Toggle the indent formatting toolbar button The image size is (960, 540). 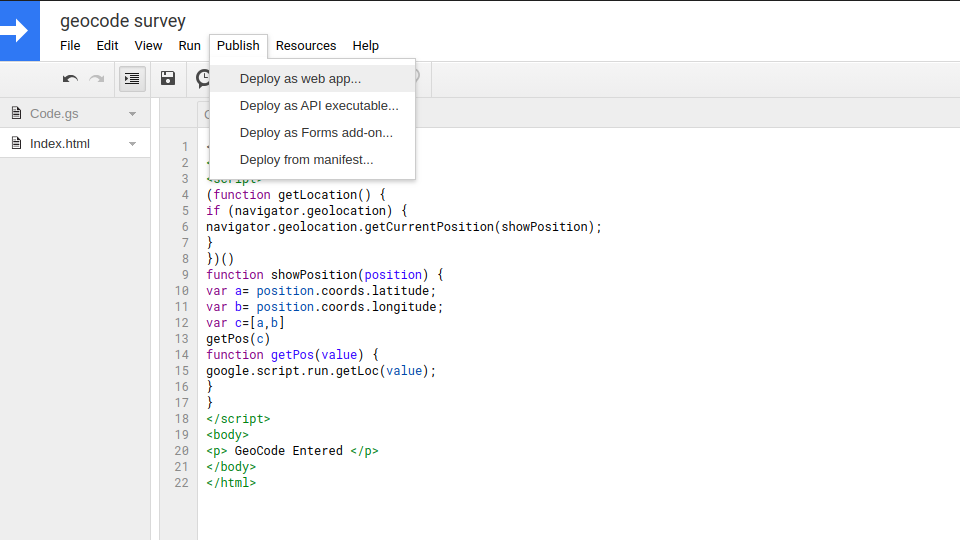coord(132,78)
